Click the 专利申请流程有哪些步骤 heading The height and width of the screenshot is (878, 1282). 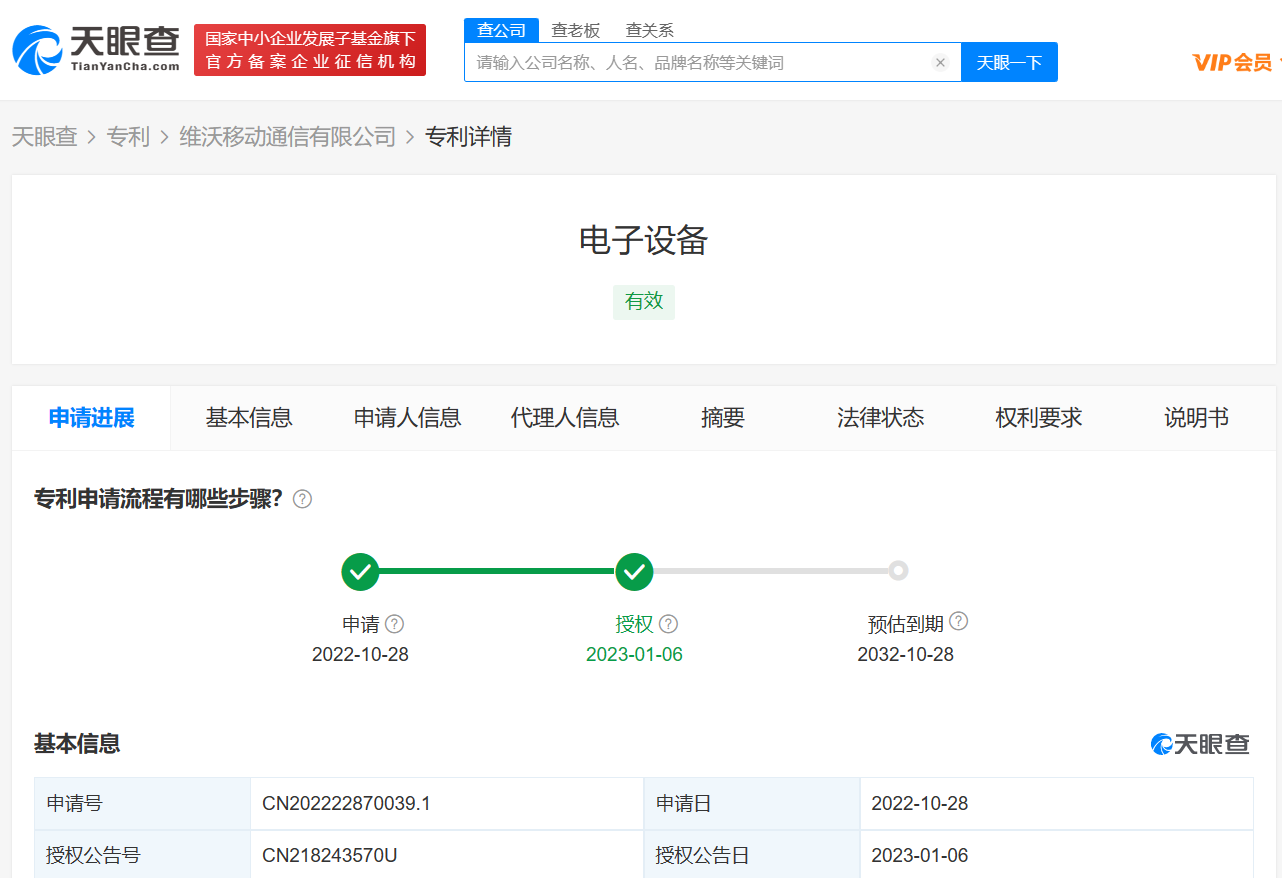159,498
